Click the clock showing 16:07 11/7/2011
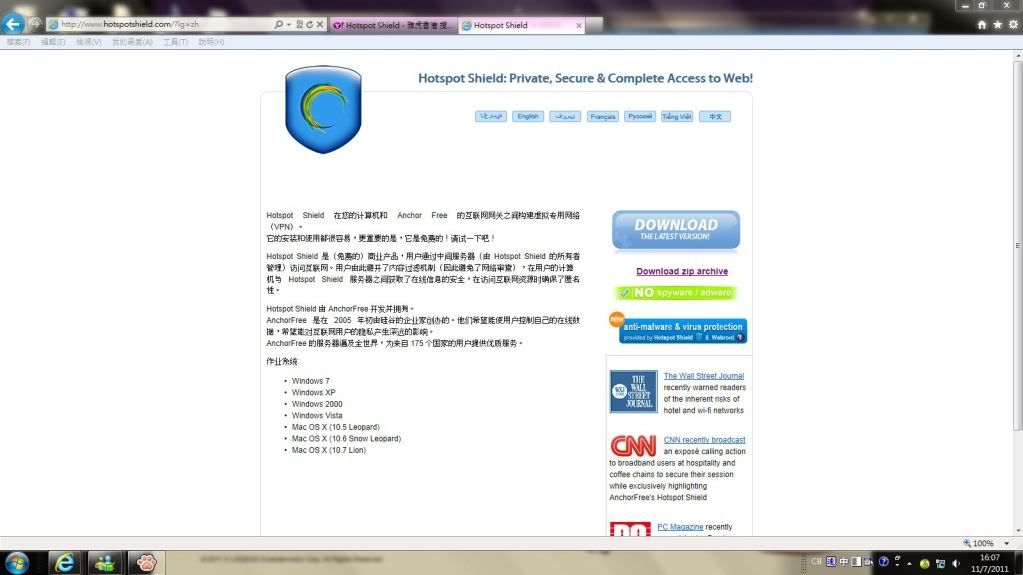1023x575 pixels. [990, 563]
